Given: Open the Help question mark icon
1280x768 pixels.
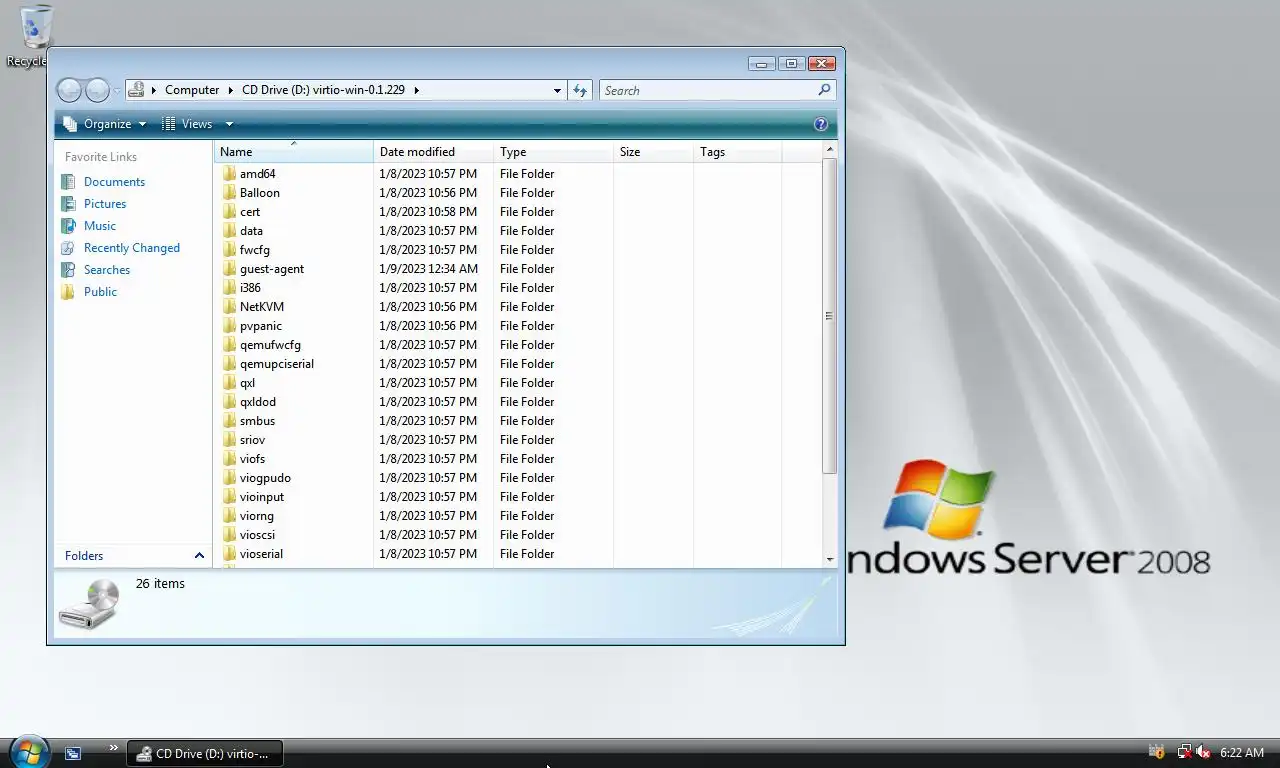Looking at the screenshot, I should (x=821, y=124).
